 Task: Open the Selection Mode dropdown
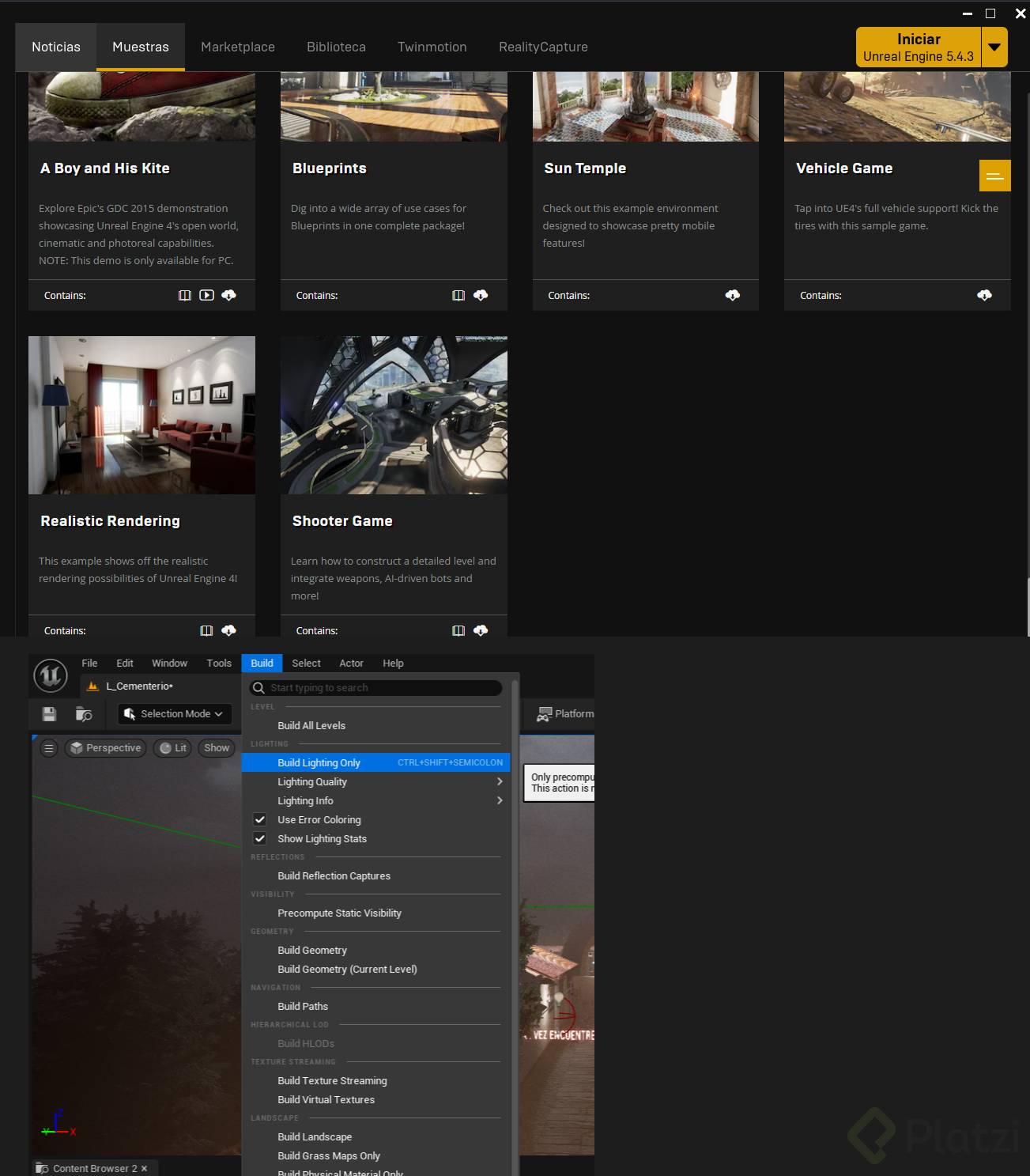tap(175, 714)
